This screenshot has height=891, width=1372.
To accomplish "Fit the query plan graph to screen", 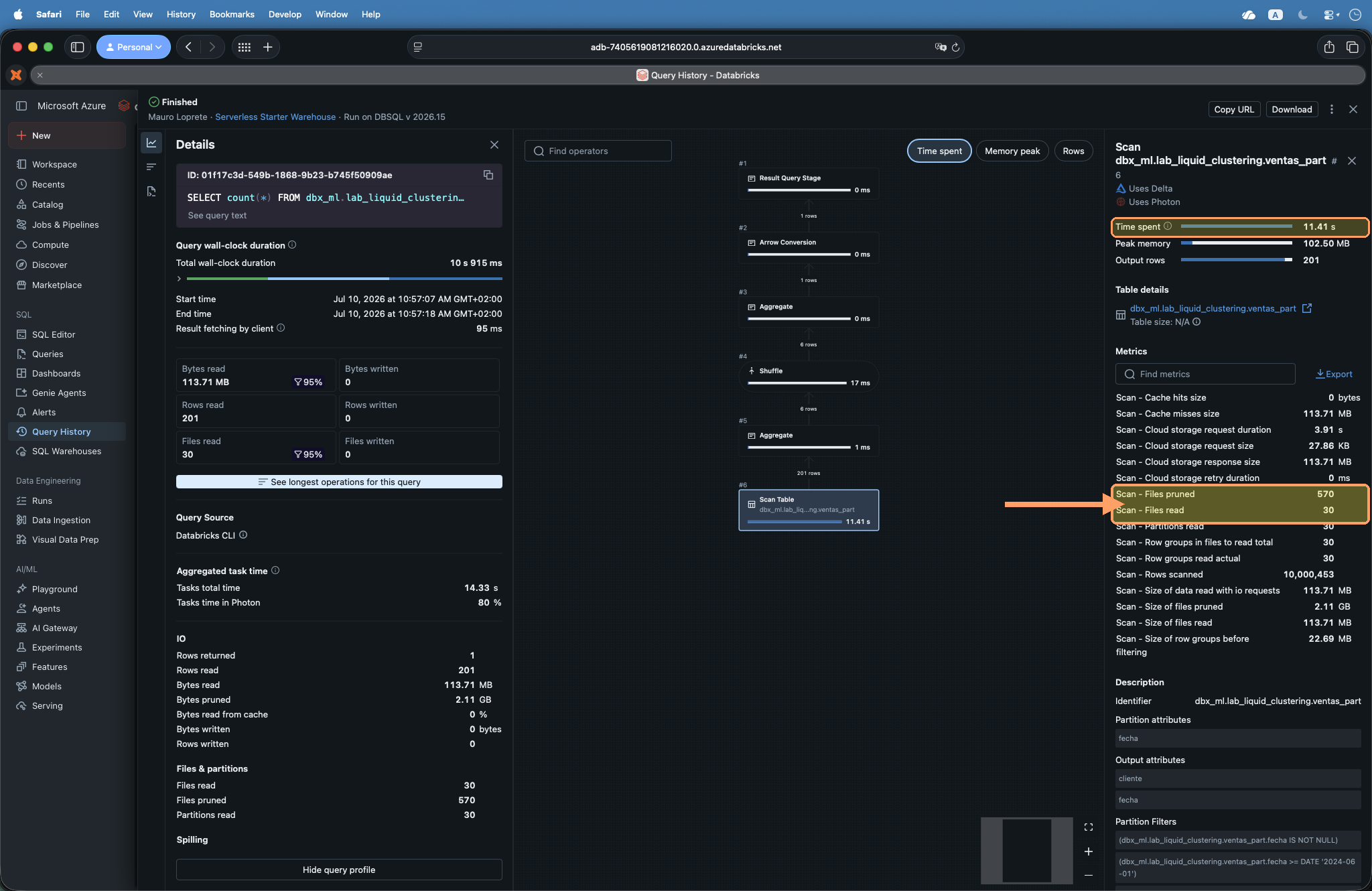I will pos(1089,827).
